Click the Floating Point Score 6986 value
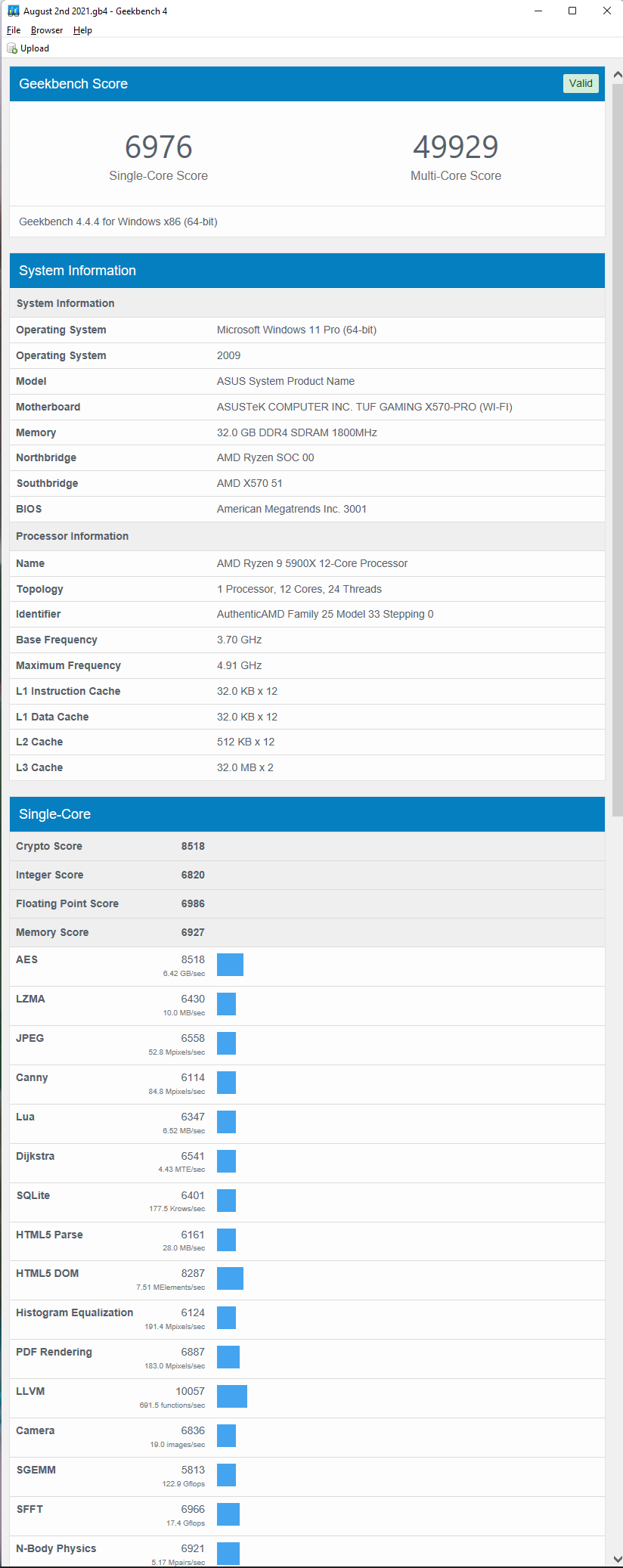This screenshot has height=1568, width=623. (x=193, y=903)
